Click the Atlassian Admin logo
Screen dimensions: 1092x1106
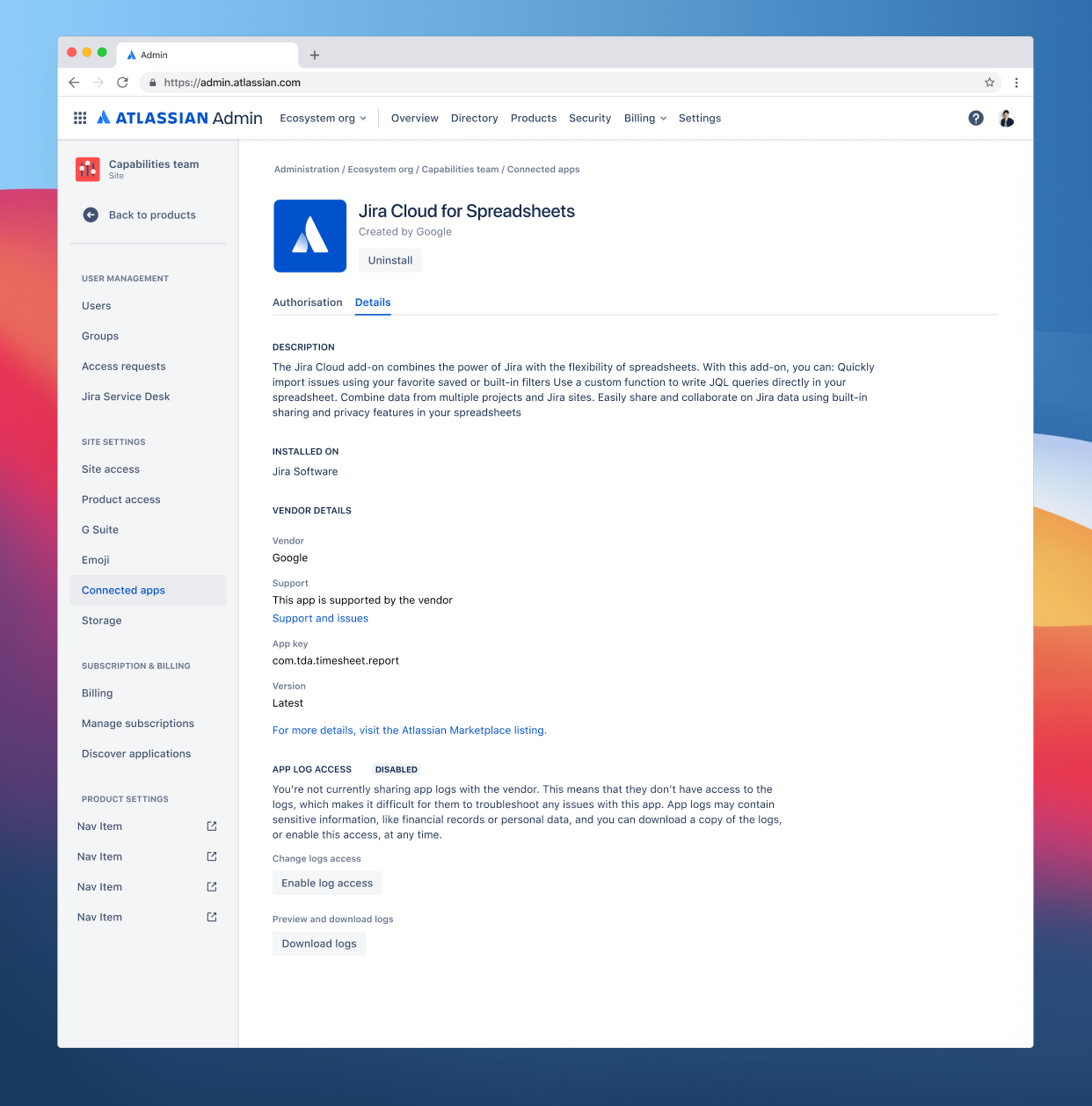[178, 117]
